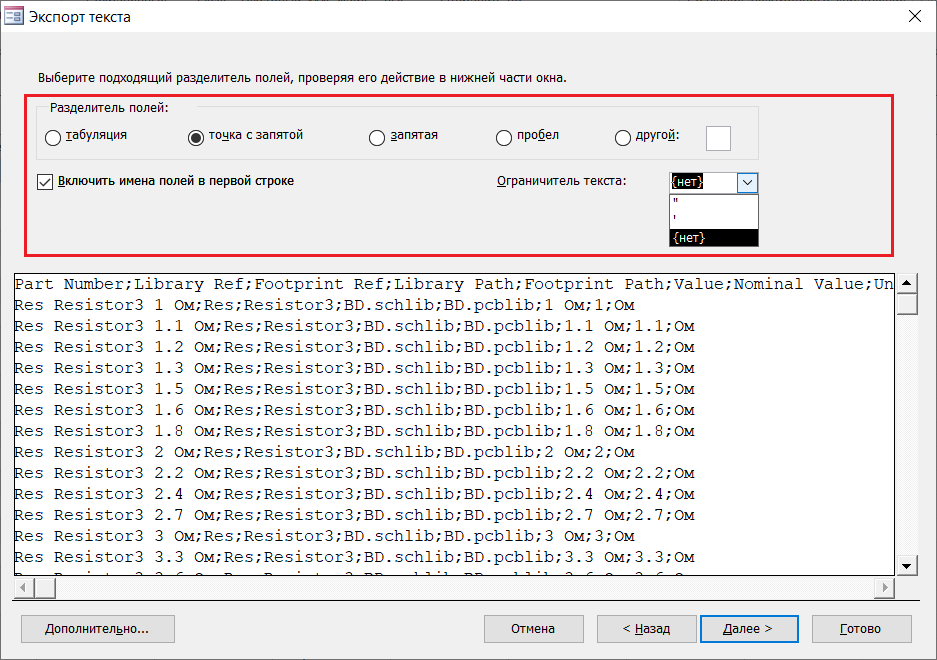This screenshot has height=660, width=937.
Task: Select the точка с запятой radio button
Action: click(195, 138)
